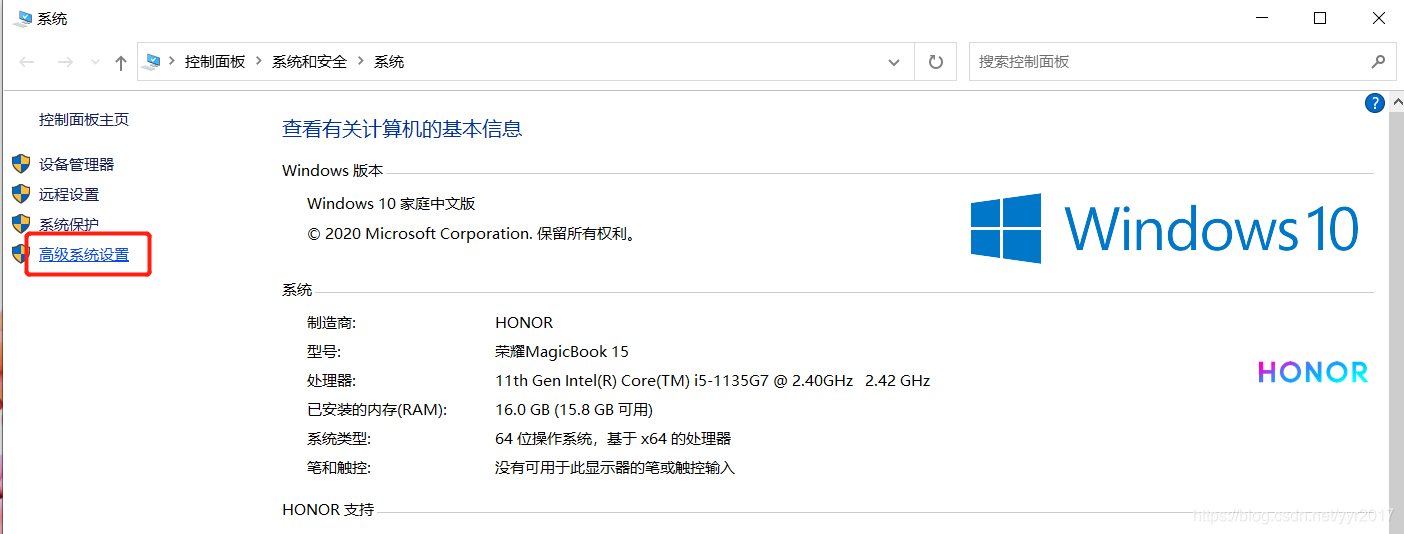Select the 处理器: label

point(331,381)
